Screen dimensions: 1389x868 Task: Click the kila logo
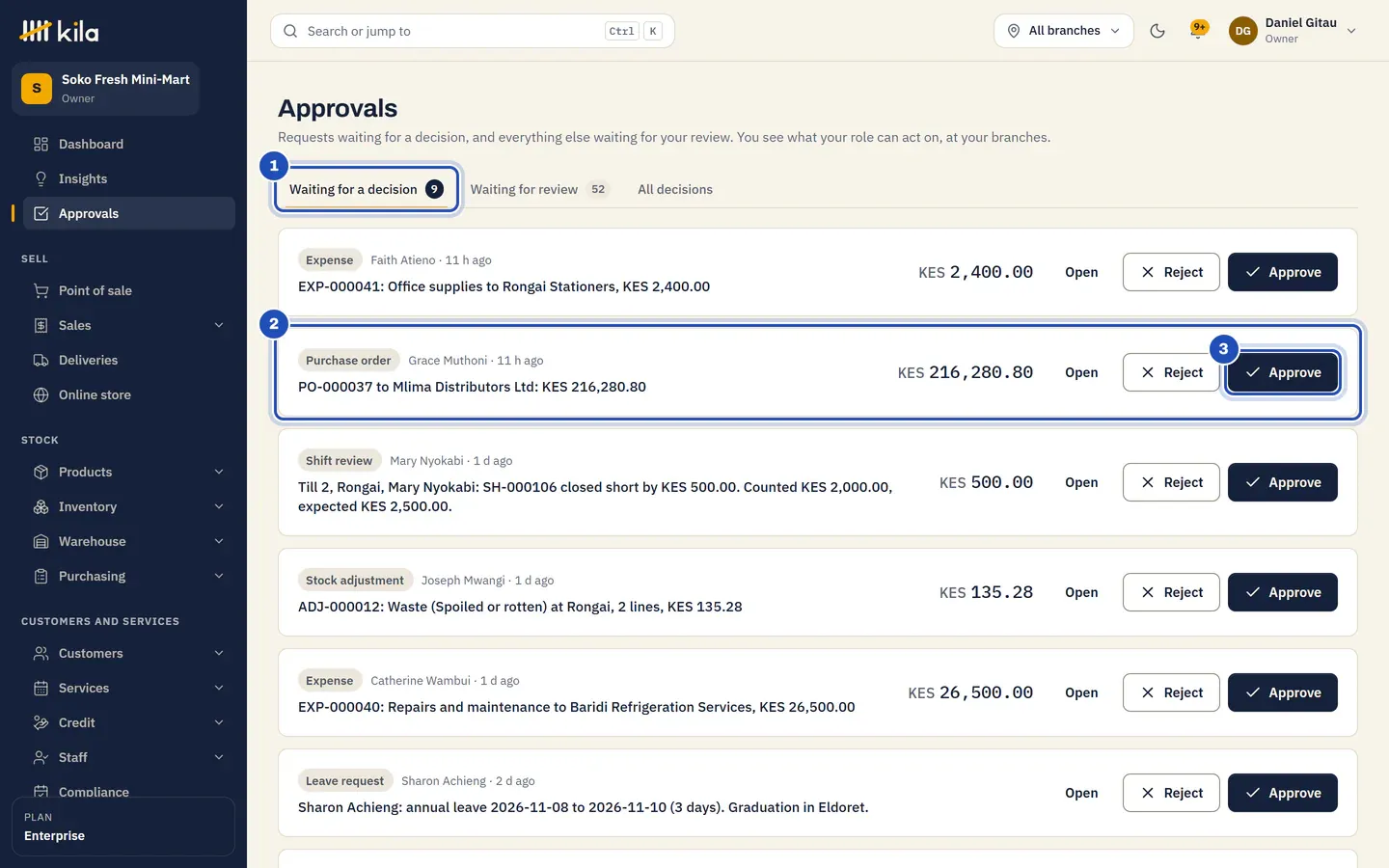60,32
